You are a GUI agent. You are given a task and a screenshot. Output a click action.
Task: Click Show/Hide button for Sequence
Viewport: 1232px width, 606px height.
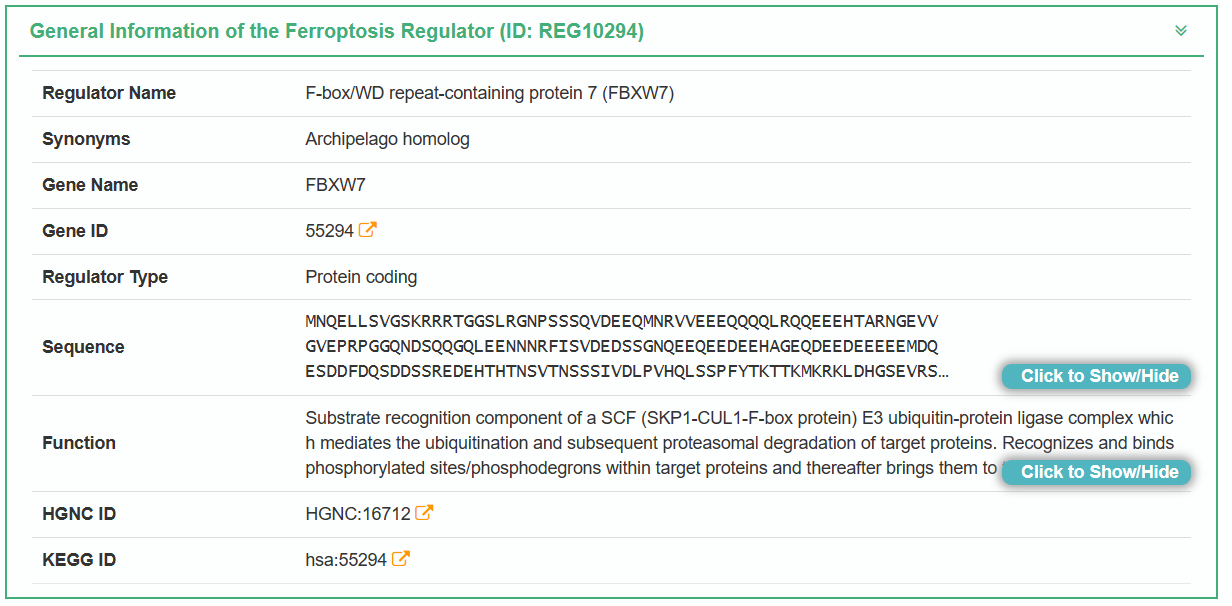point(1096,376)
